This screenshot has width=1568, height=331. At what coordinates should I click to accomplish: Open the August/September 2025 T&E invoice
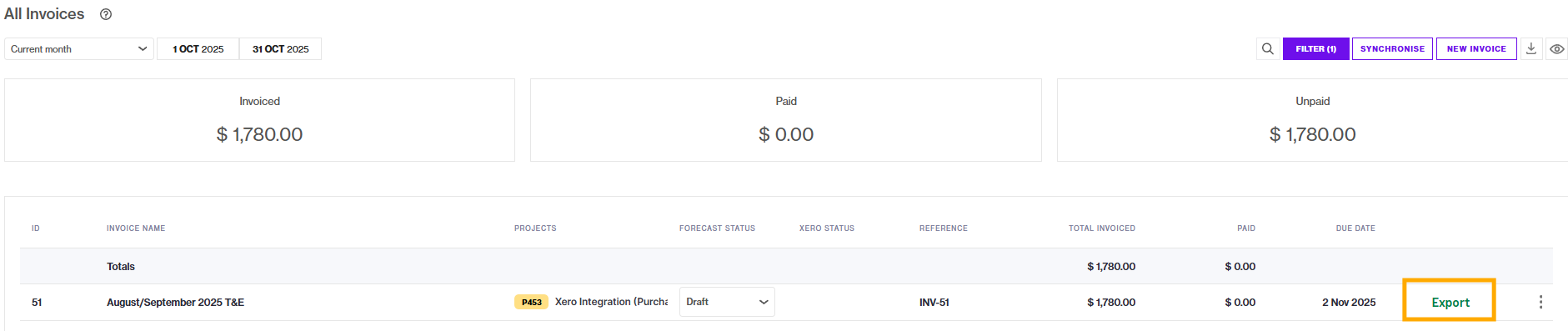click(x=175, y=303)
